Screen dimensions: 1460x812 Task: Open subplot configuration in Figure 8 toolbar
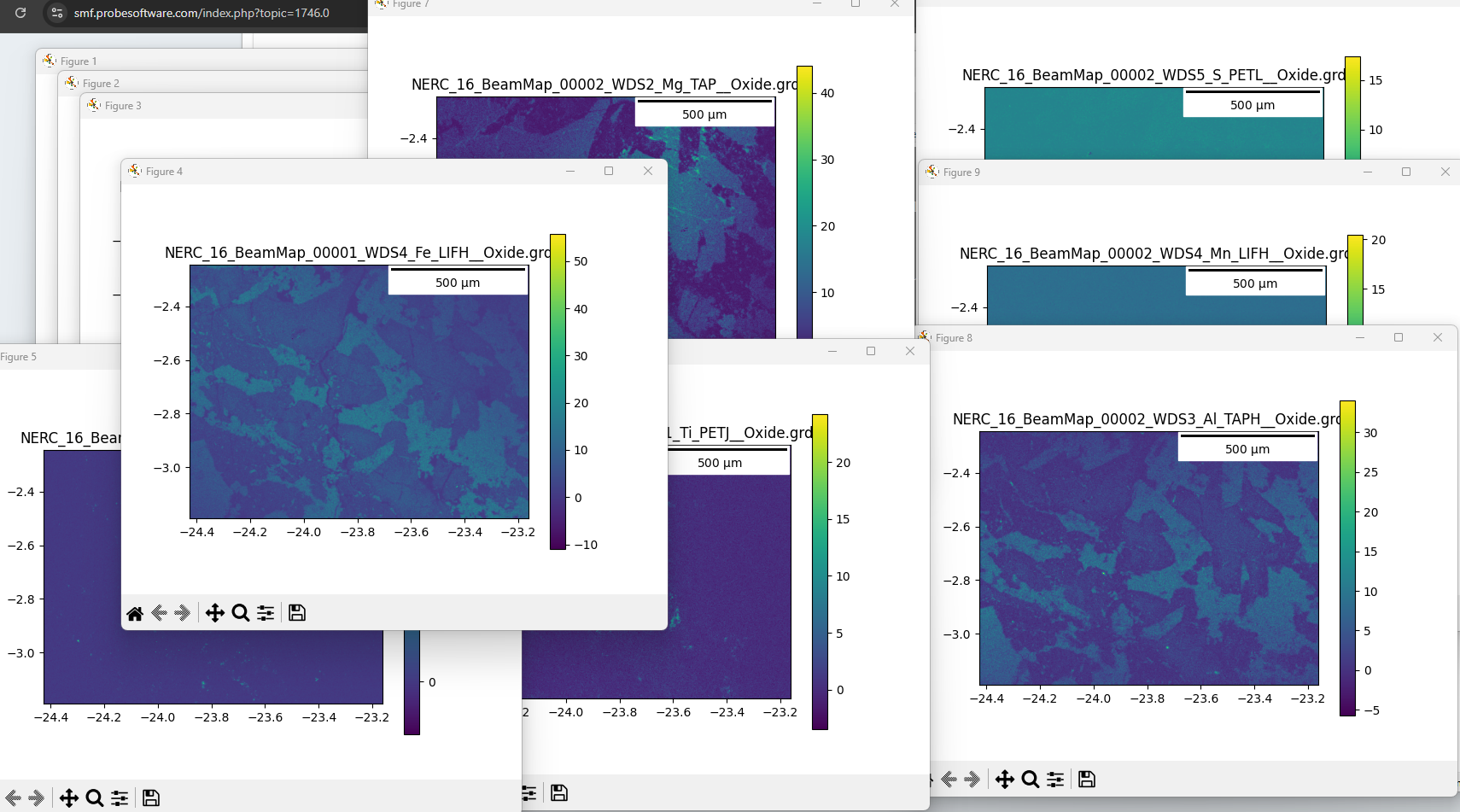click(x=1055, y=780)
